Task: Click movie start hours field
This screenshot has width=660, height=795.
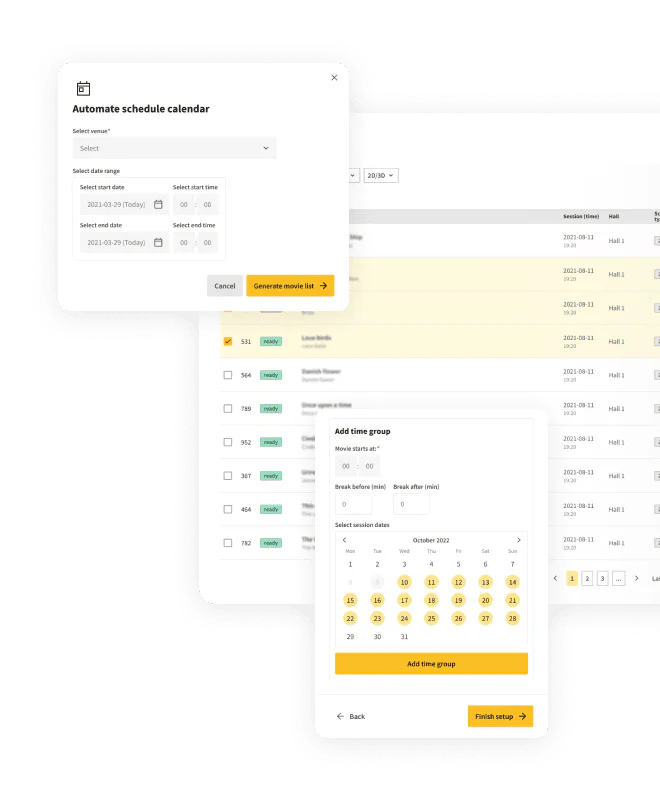Action: pyautogui.click(x=346, y=466)
